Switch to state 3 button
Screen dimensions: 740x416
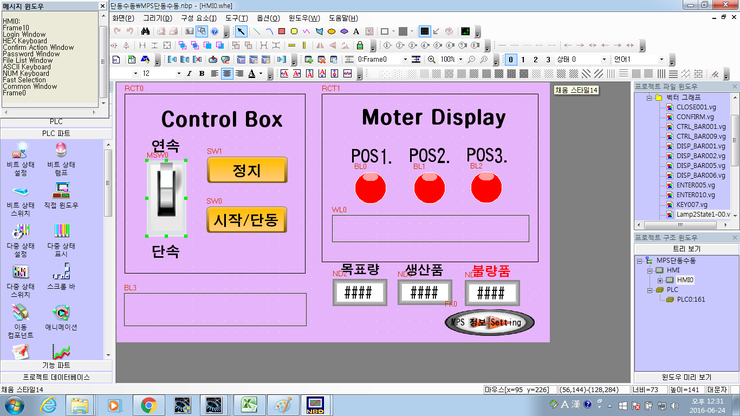tap(548, 59)
